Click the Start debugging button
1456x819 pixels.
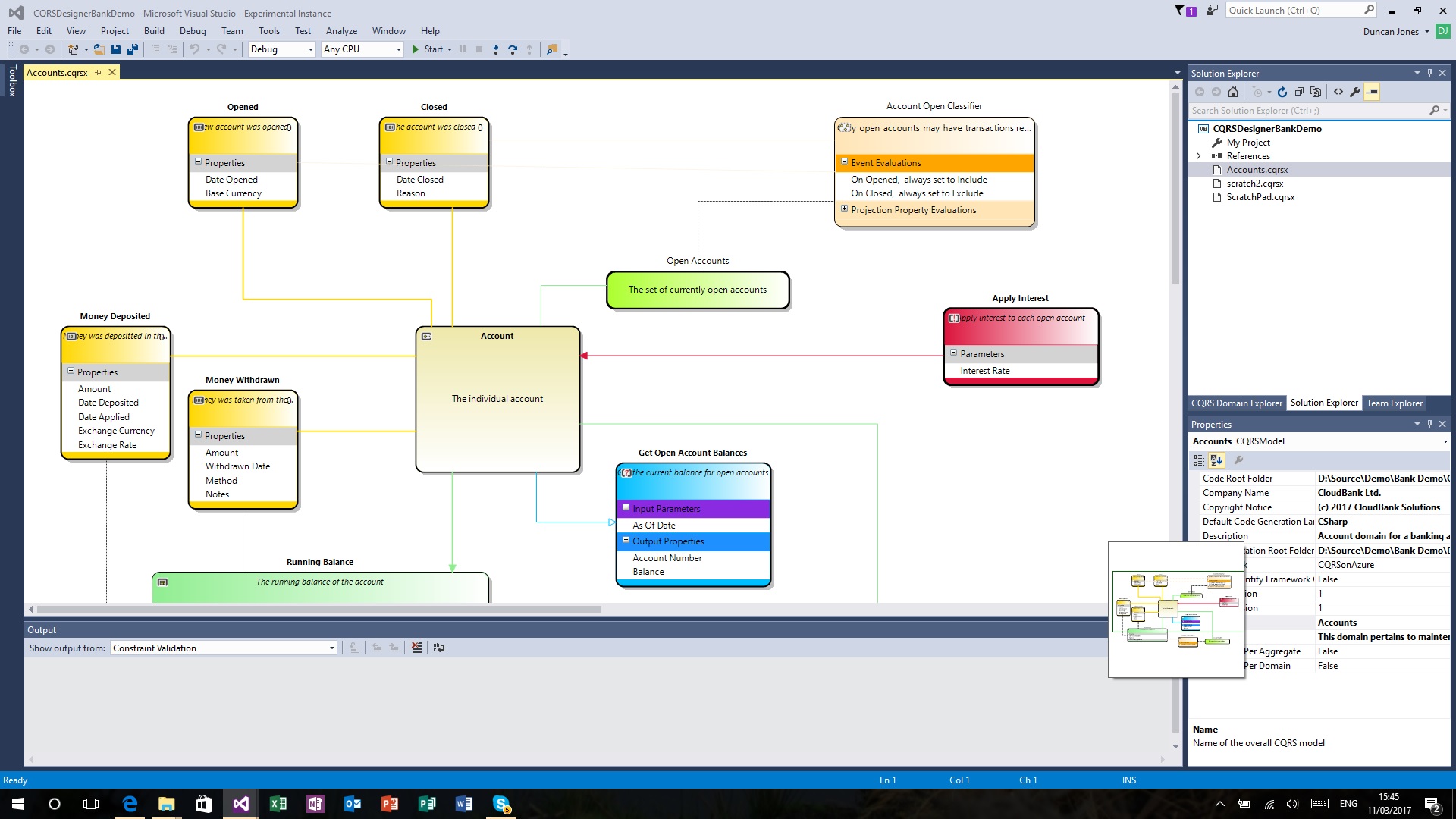click(427, 49)
